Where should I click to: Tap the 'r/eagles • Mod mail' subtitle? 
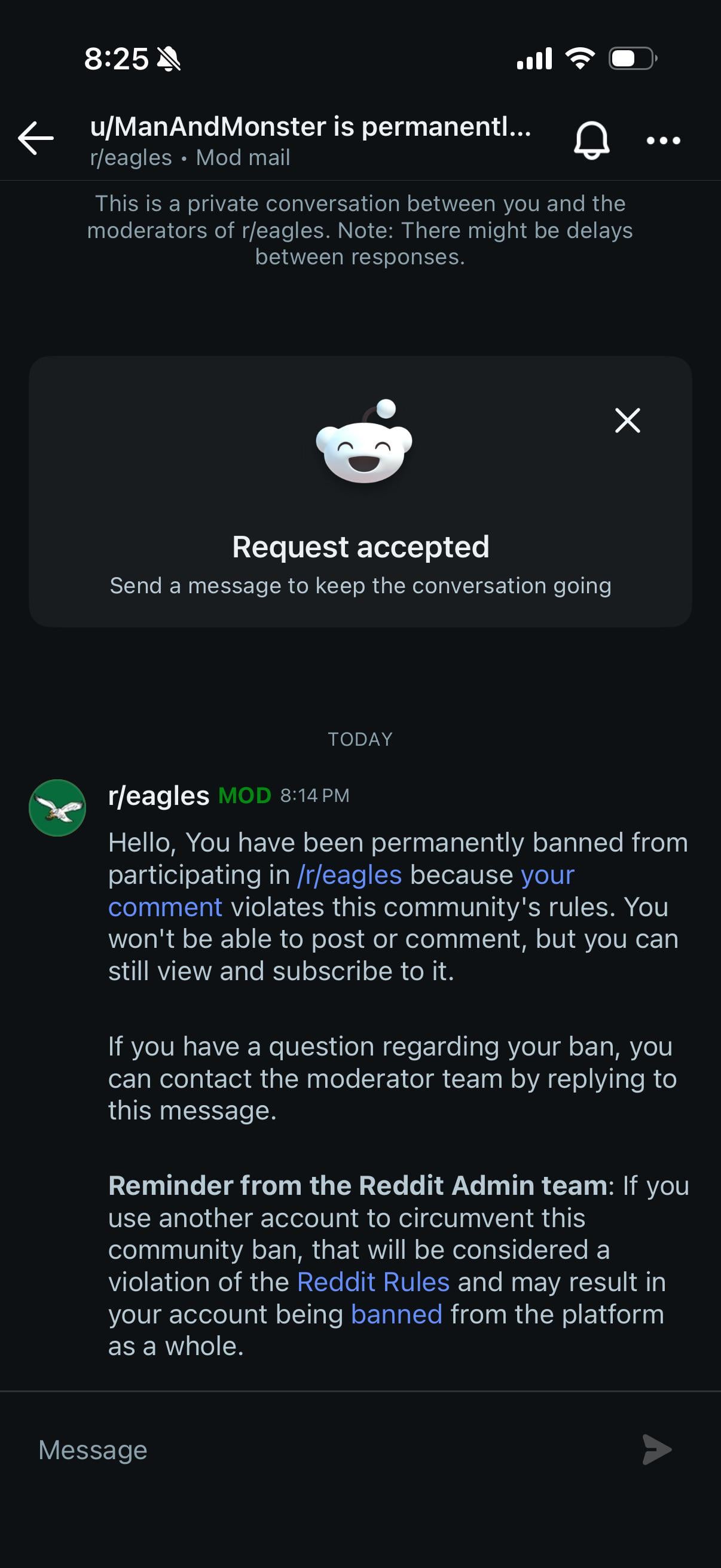(x=190, y=158)
